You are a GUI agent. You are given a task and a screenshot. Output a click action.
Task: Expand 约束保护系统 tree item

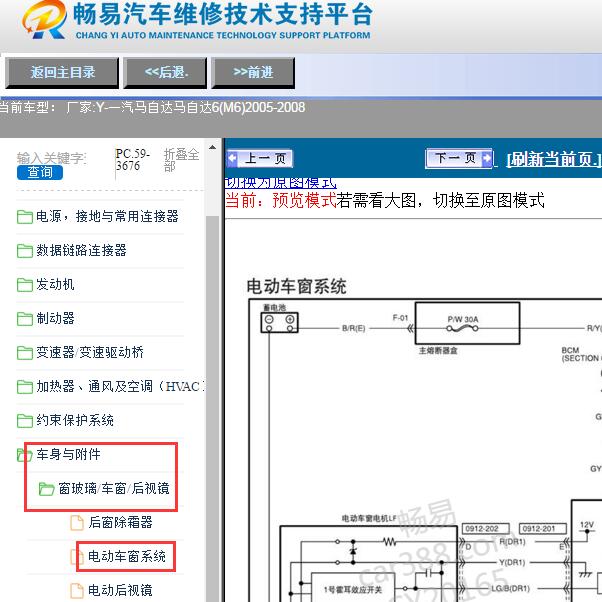[75, 420]
